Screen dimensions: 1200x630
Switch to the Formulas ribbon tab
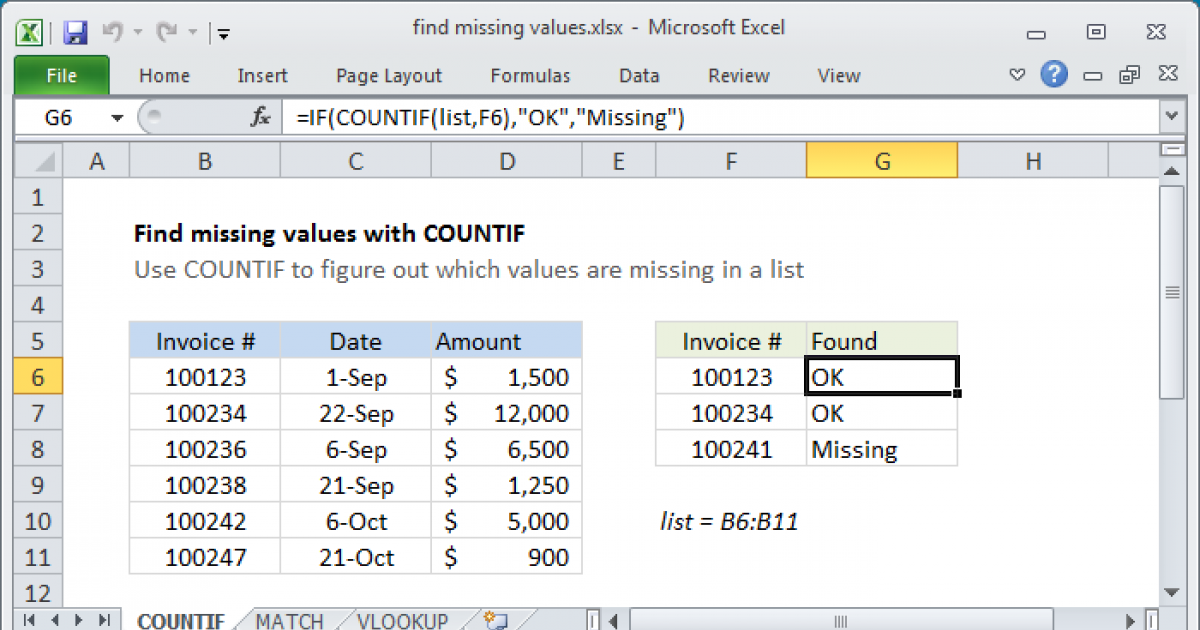click(530, 75)
